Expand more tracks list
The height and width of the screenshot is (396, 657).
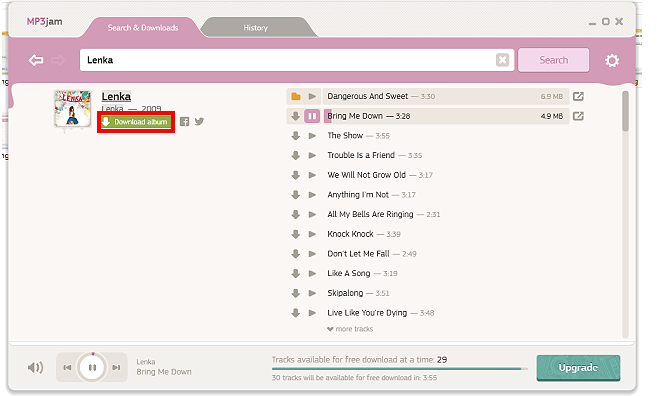point(350,329)
